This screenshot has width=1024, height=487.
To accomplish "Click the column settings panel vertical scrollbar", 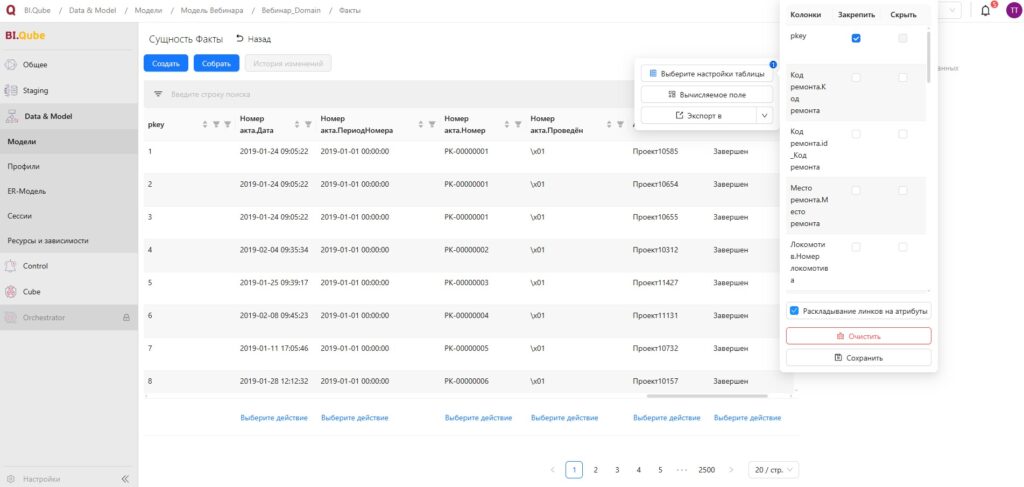I will (x=928, y=57).
